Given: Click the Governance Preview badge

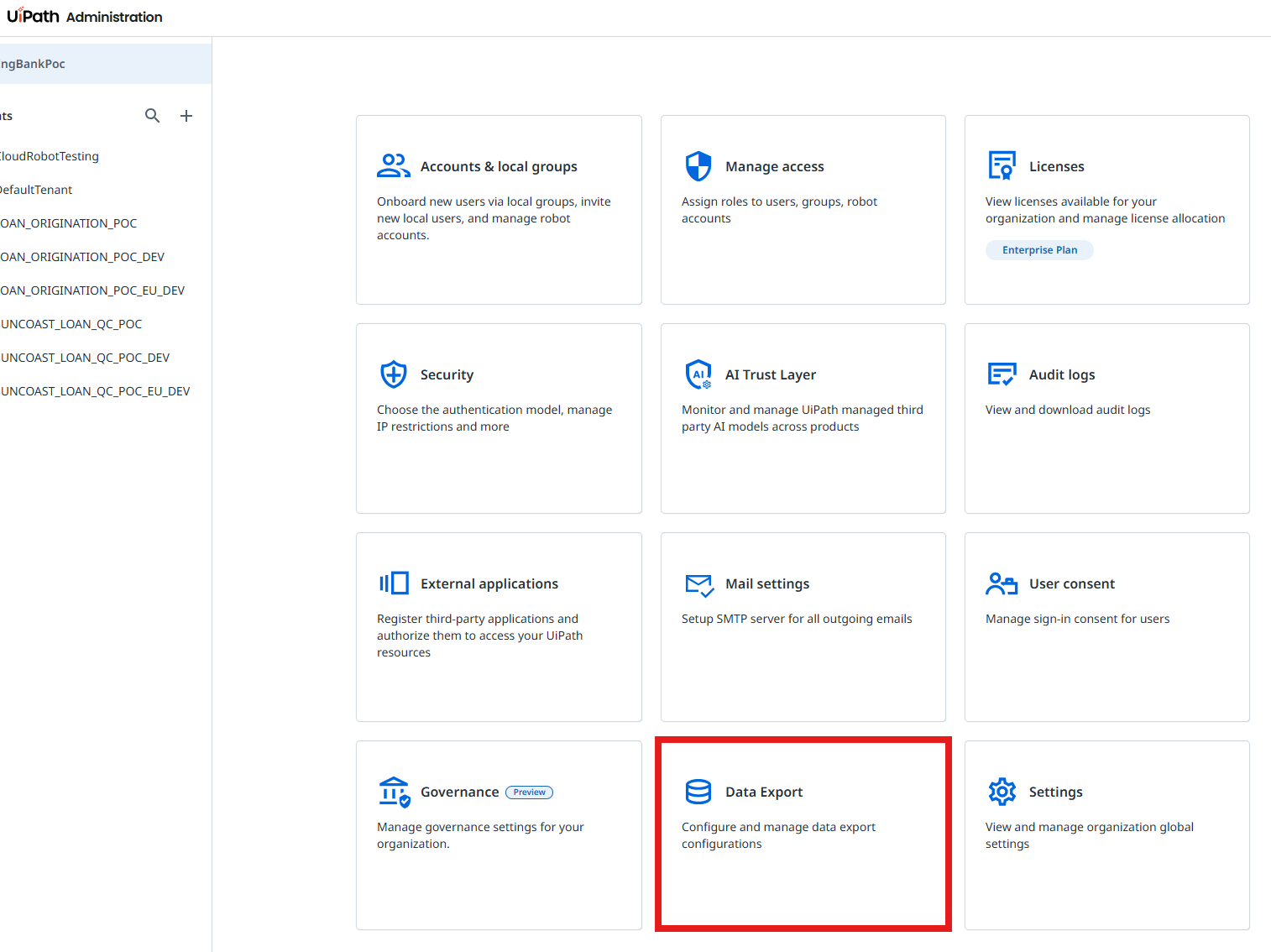Looking at the screenshot, I should 529,792.
